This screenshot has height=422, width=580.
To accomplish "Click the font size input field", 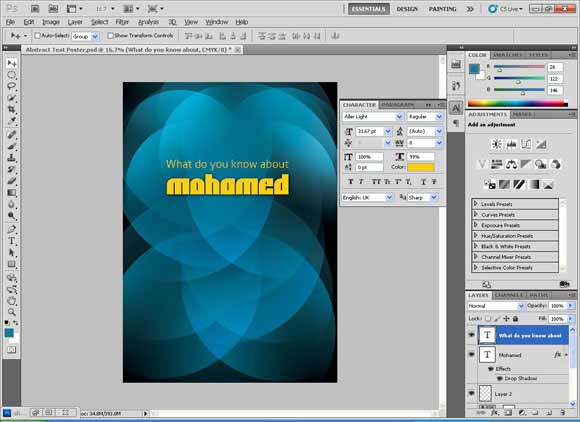I will 370,131.
